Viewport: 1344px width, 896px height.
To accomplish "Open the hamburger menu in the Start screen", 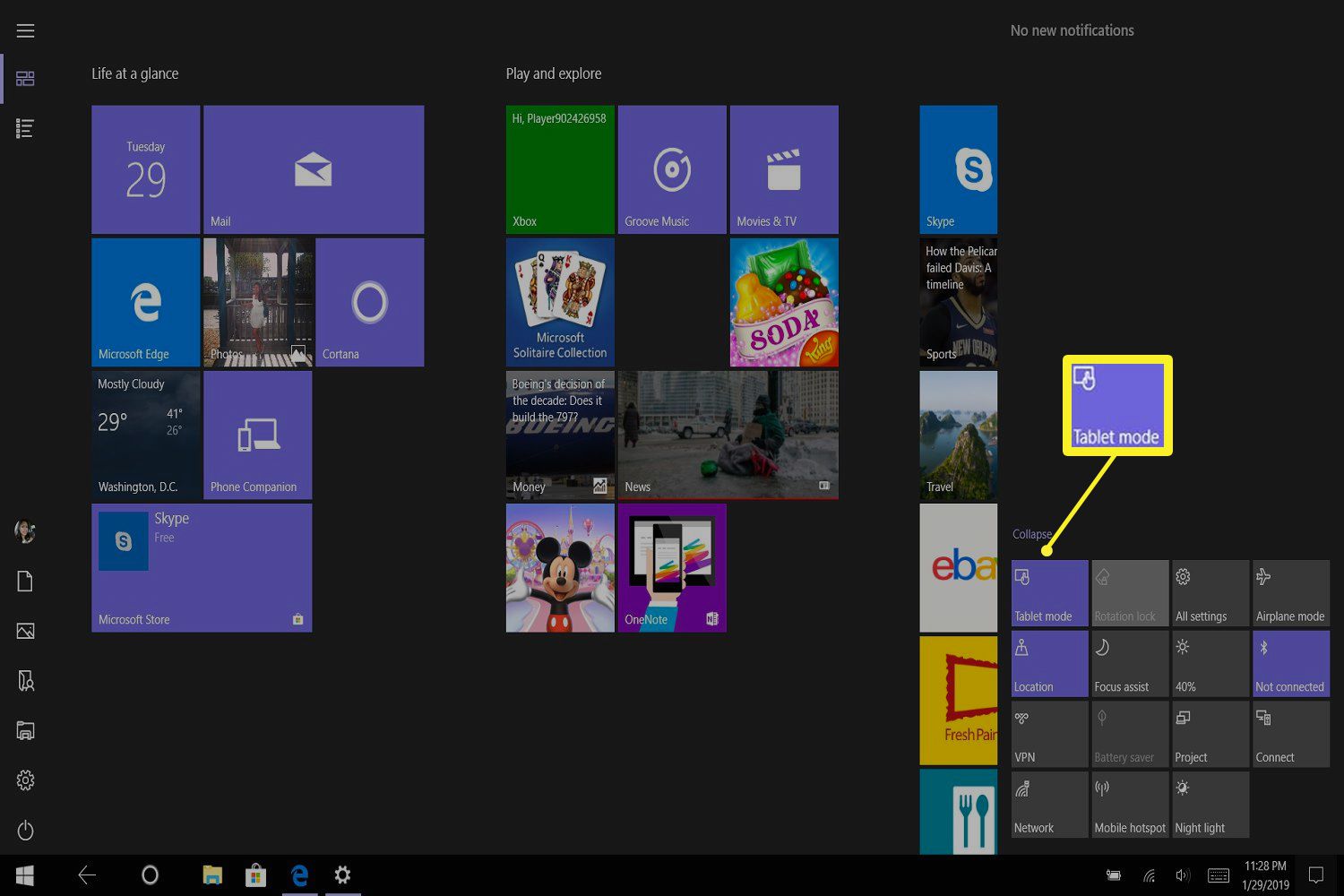I will pyautogui.click(x=25, y=30).
